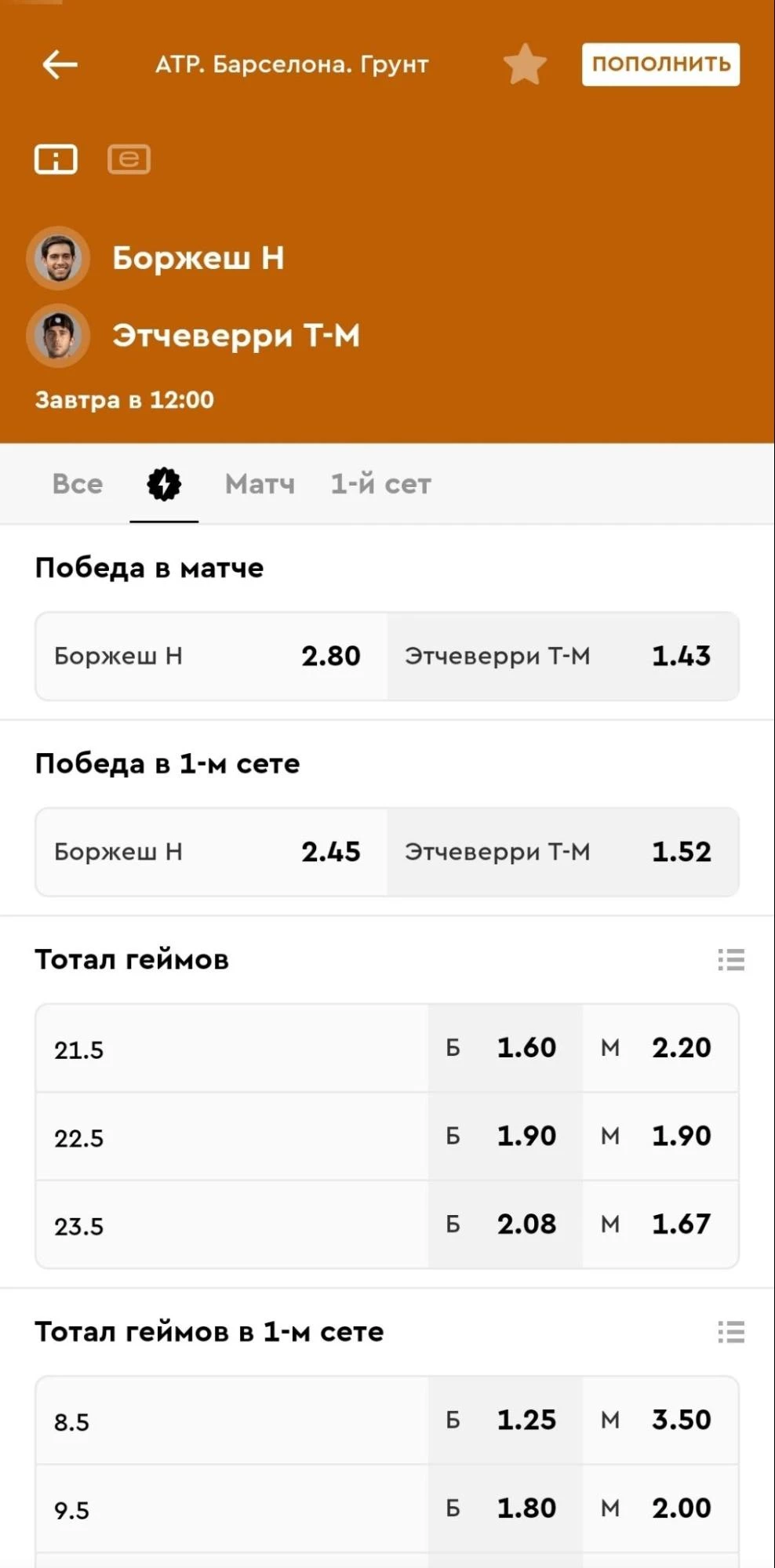Toggle Боржеш Н match win odds 2.80
The image size is (775, 1568).
pos(210,657)
